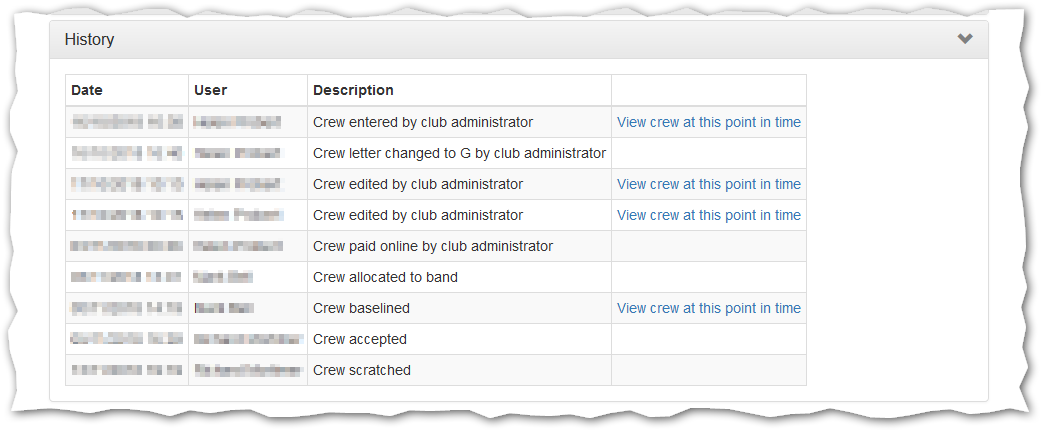The image size is (1041, 430).
Task: Select 'Crew allocated to band' description
Action: coord(385,278)
